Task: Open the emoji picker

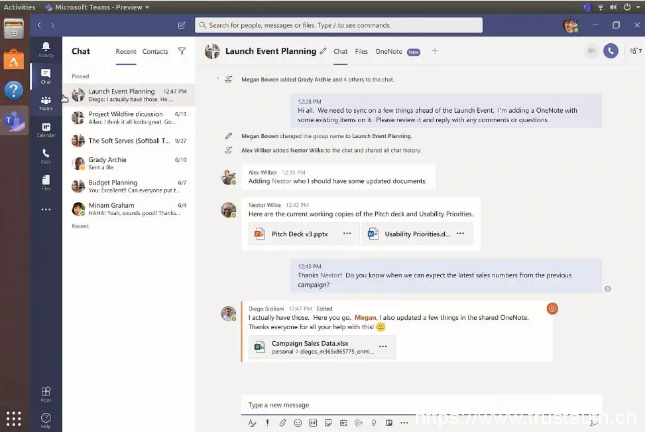Action: tap(298, 423)
